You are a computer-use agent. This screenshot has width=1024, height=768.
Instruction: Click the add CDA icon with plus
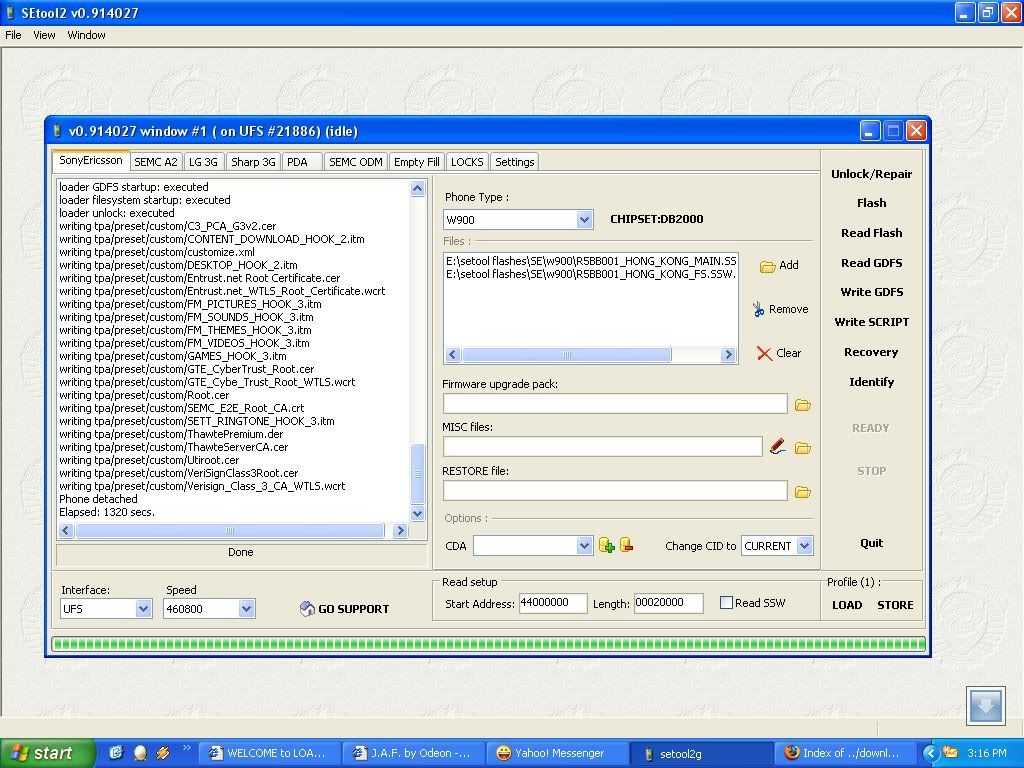point(606,545)
